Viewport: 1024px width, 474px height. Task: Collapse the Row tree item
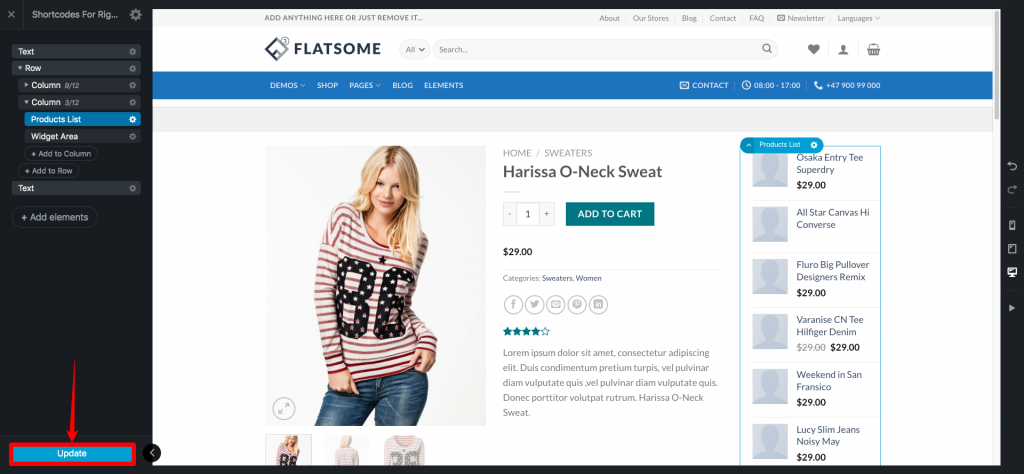pos(20,68)
